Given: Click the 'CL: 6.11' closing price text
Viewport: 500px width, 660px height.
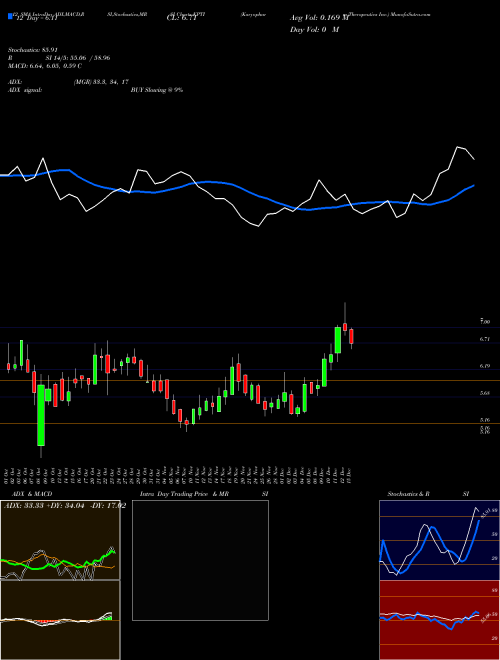Looking at the screenshot, I should coord(181,18).
